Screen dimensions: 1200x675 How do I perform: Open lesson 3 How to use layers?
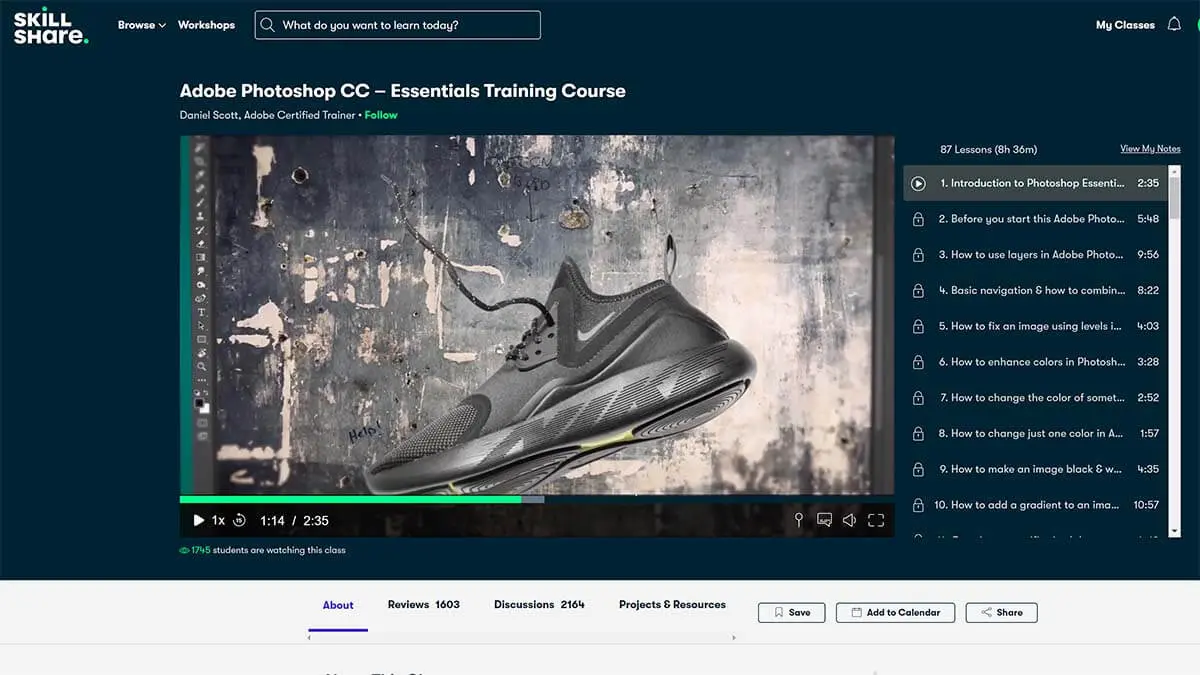1035,255
